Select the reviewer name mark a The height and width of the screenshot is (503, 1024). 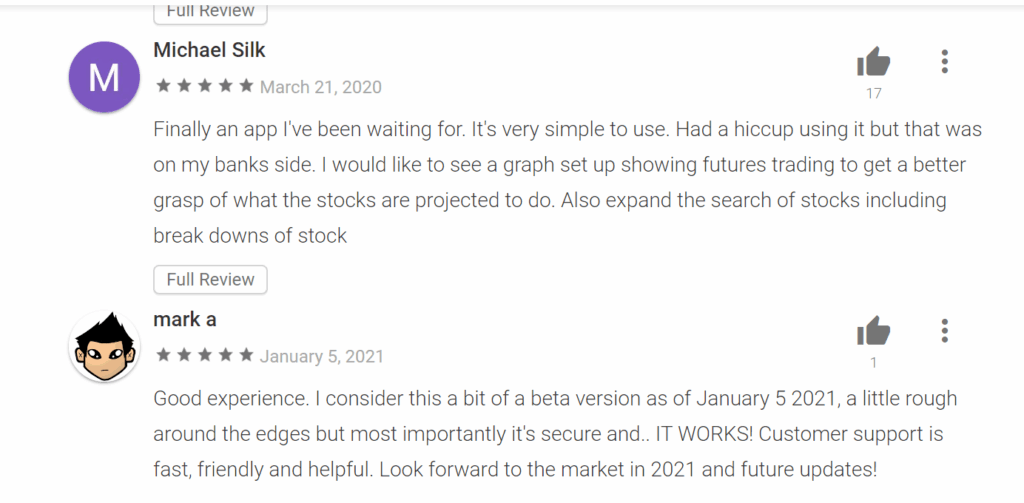coord(185,319)
